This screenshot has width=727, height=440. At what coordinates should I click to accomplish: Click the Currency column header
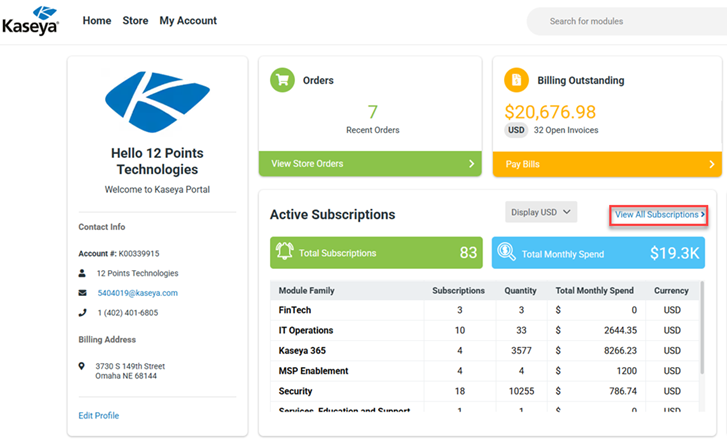coord(671,291)
